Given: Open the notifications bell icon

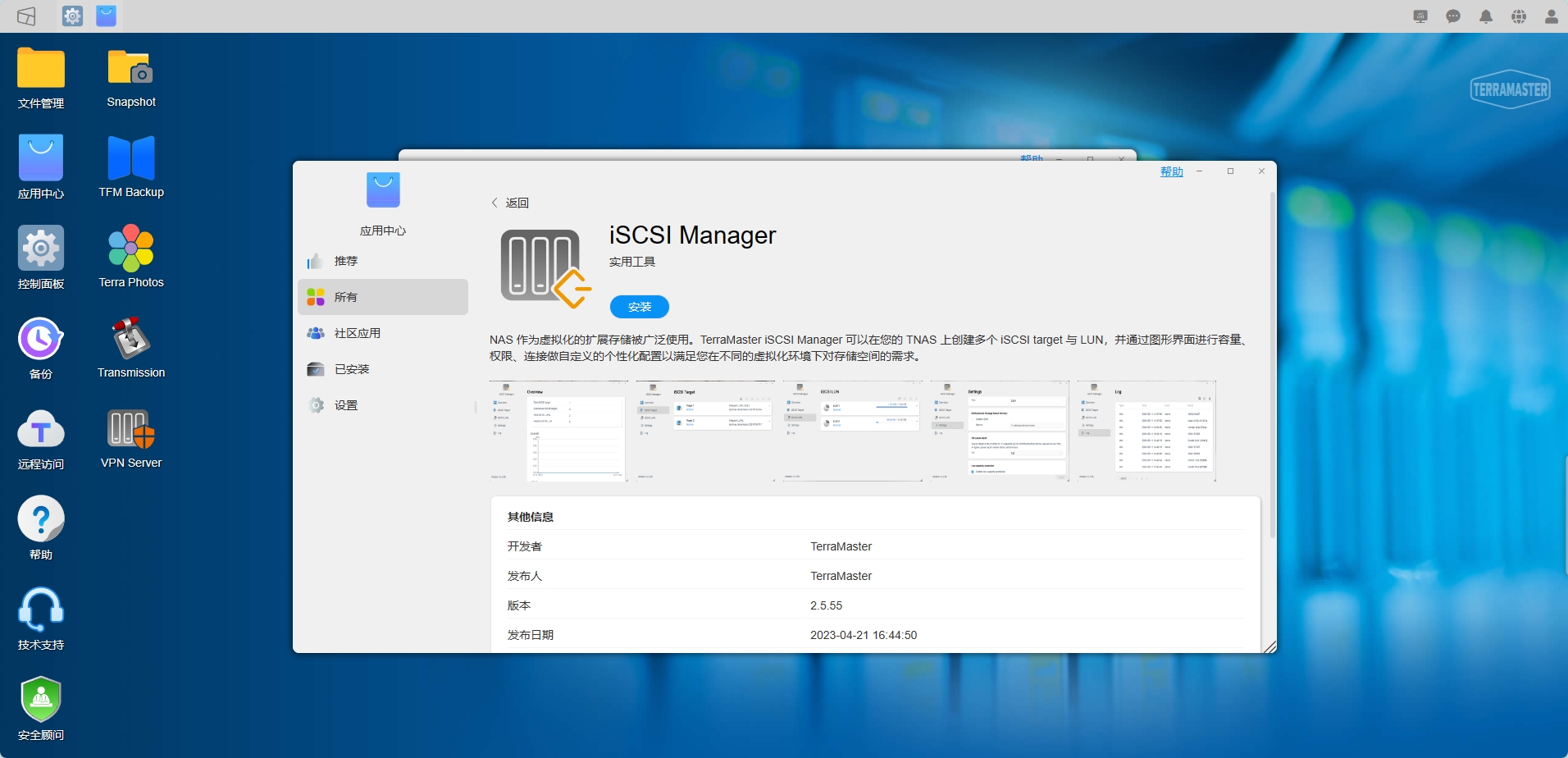Looking at the screenshot, I should (1486, 16).
